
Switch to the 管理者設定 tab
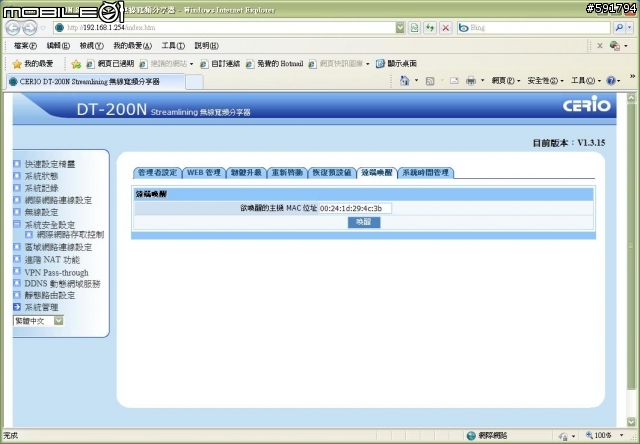[158, 173]
